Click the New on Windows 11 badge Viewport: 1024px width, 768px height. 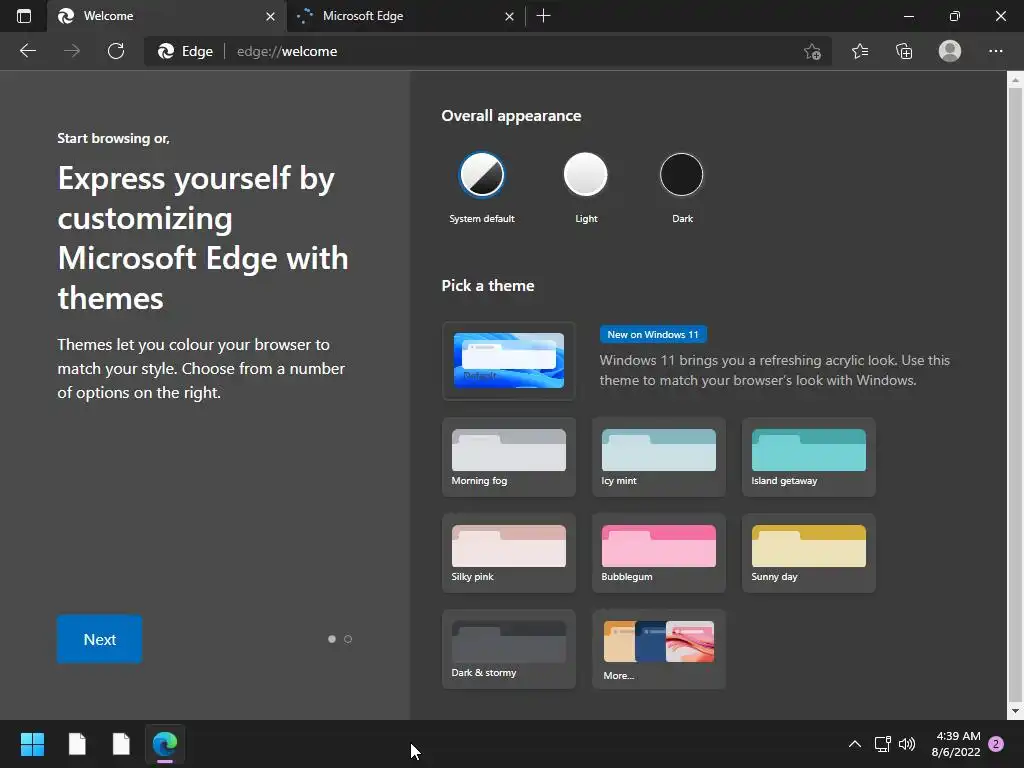tap(653, 334)
